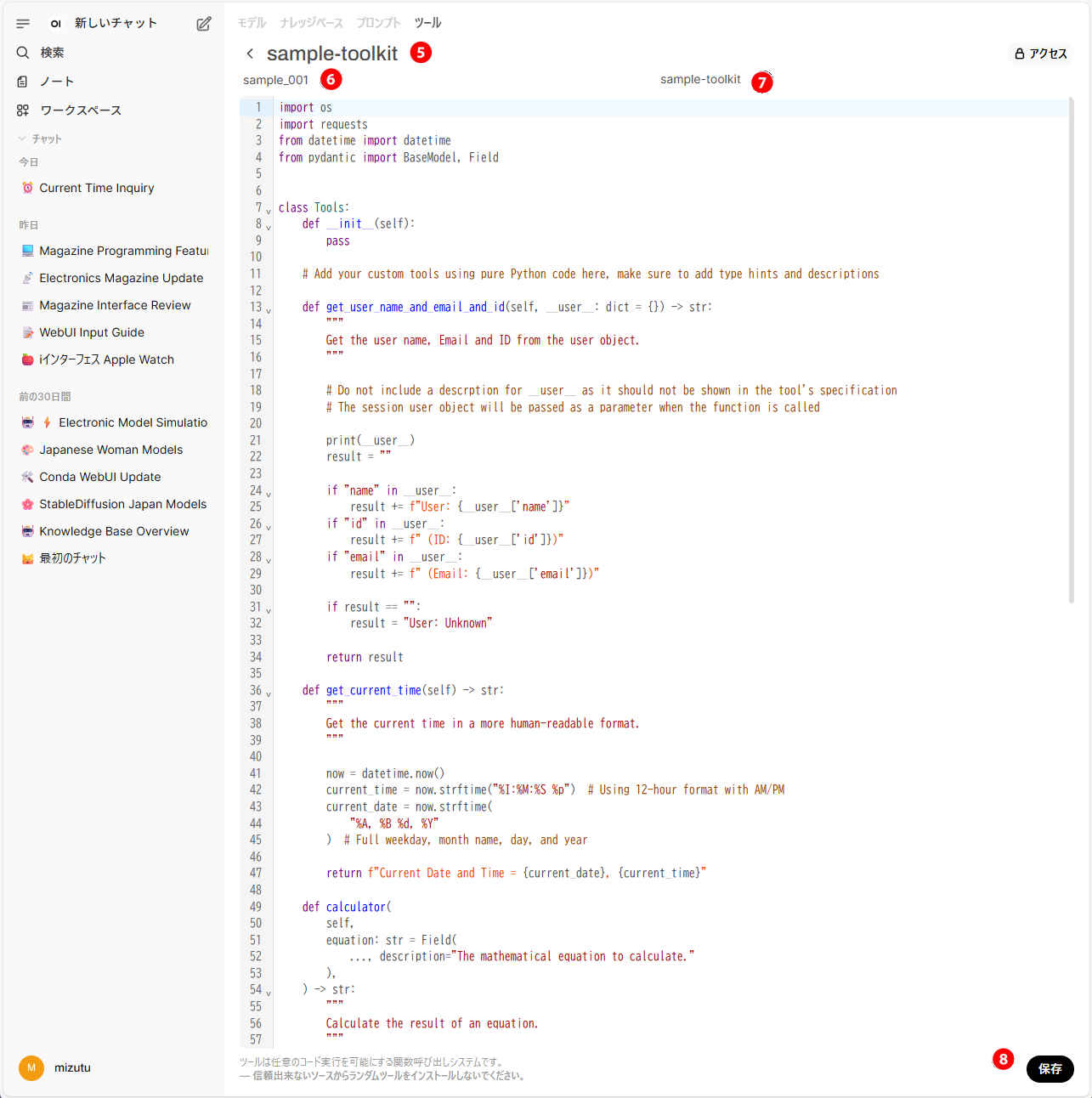
Task: Open the Current Time Inquiry chat
Action: pos(96,188)
